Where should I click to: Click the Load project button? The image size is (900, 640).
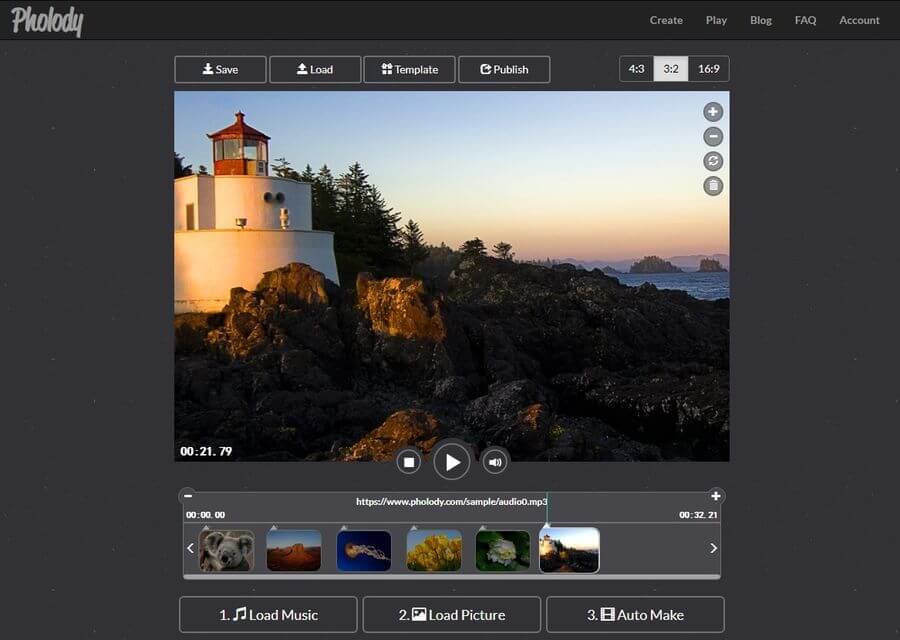(x=315, y=69)
